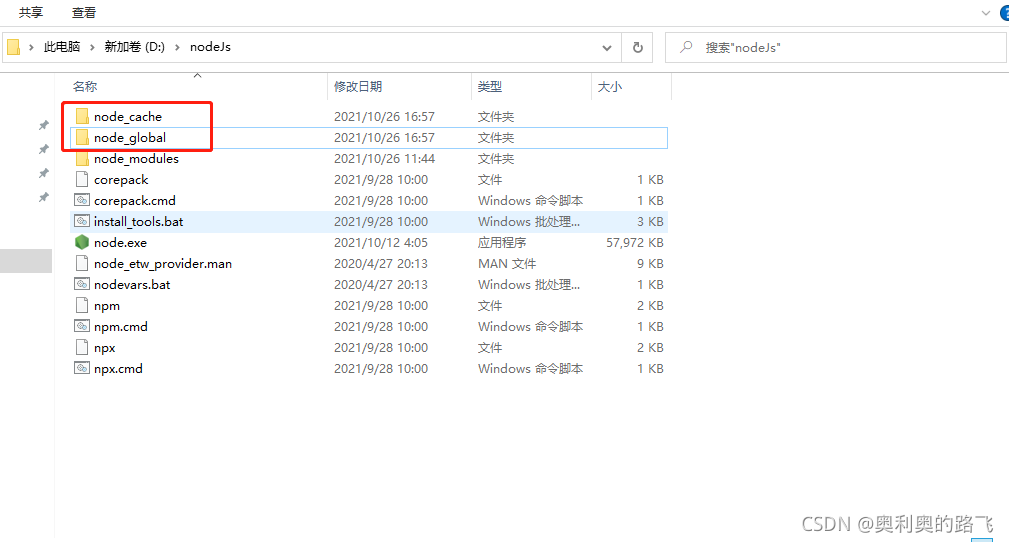Click the nodevars.bat file icon

pos(82,285)
